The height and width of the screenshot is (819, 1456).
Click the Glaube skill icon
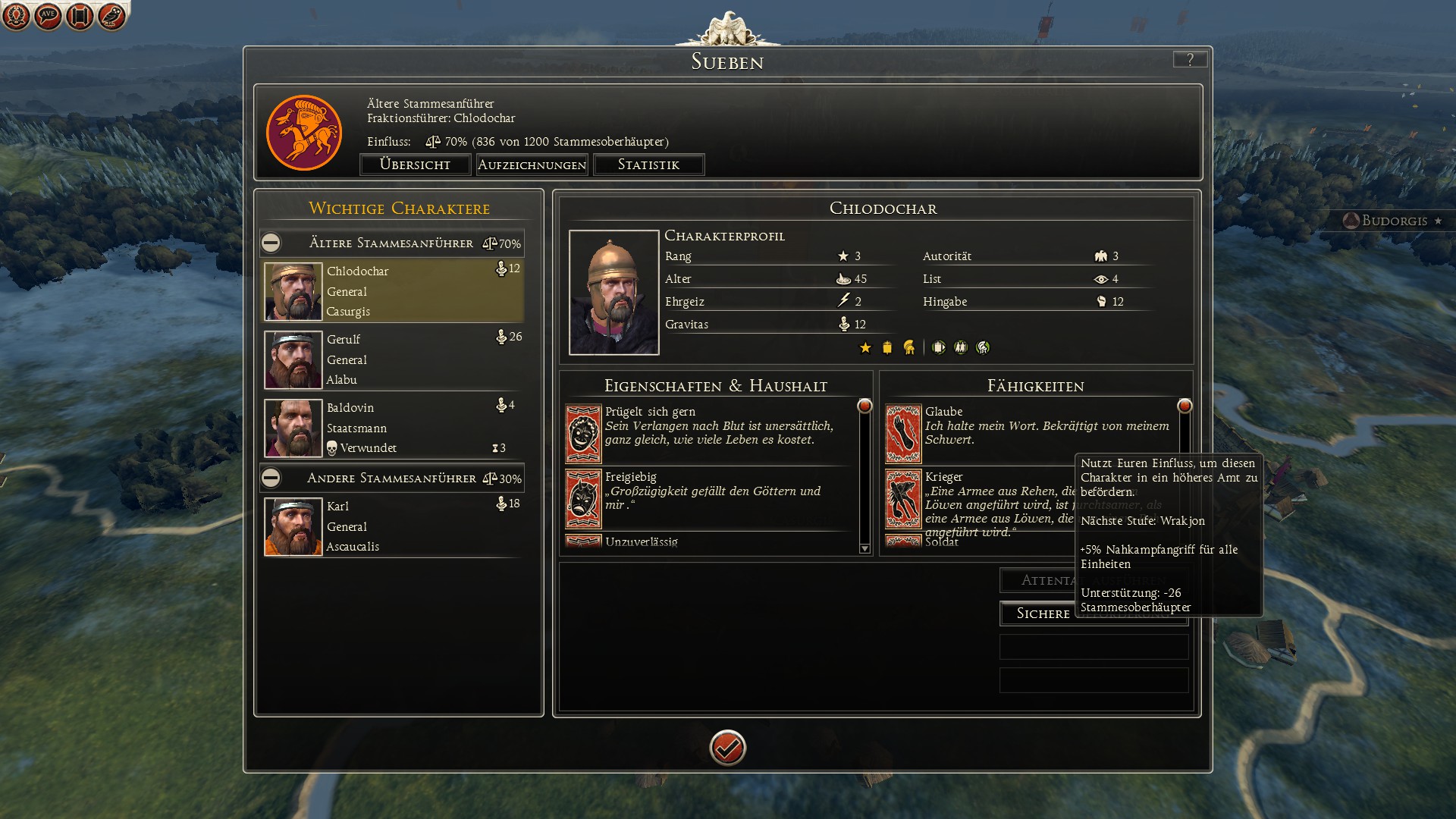[903, 434]
